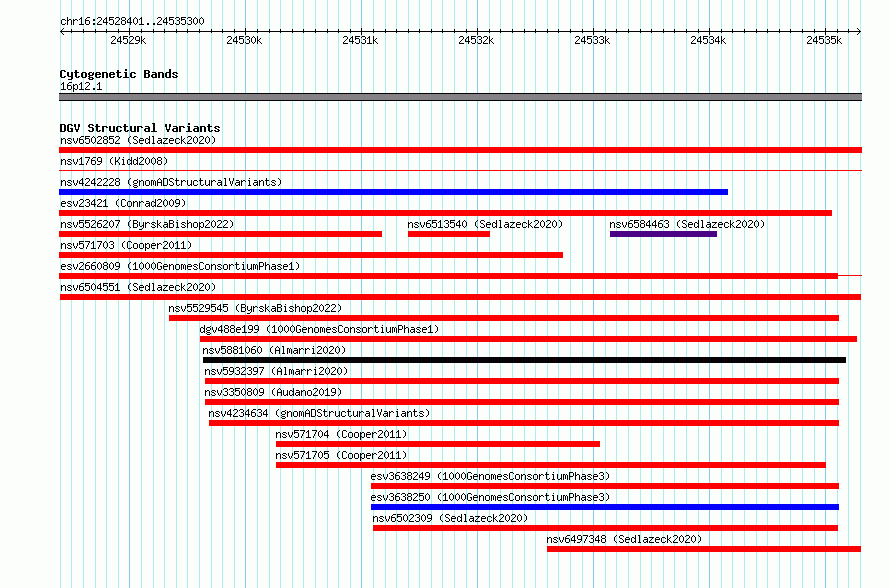Click the blue nsv4242228 gnomADStructuralVariants bar
This screenshot has width=890, height=588.
coord(393,192)
